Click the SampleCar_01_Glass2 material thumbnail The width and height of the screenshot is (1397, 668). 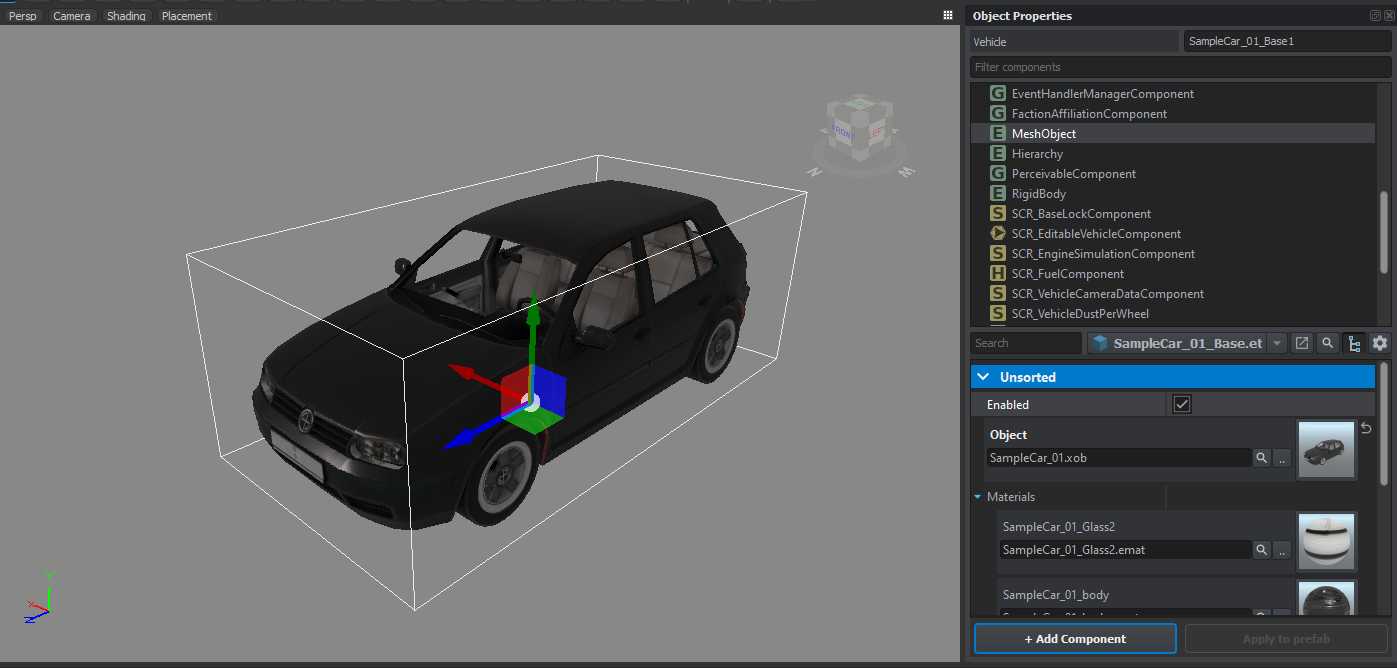click(1326, 541)
